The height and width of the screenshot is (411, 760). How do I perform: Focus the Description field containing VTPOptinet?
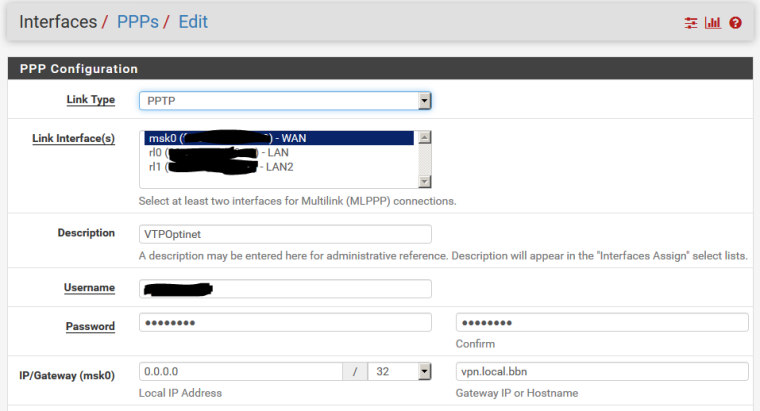[x=285, y=234]
